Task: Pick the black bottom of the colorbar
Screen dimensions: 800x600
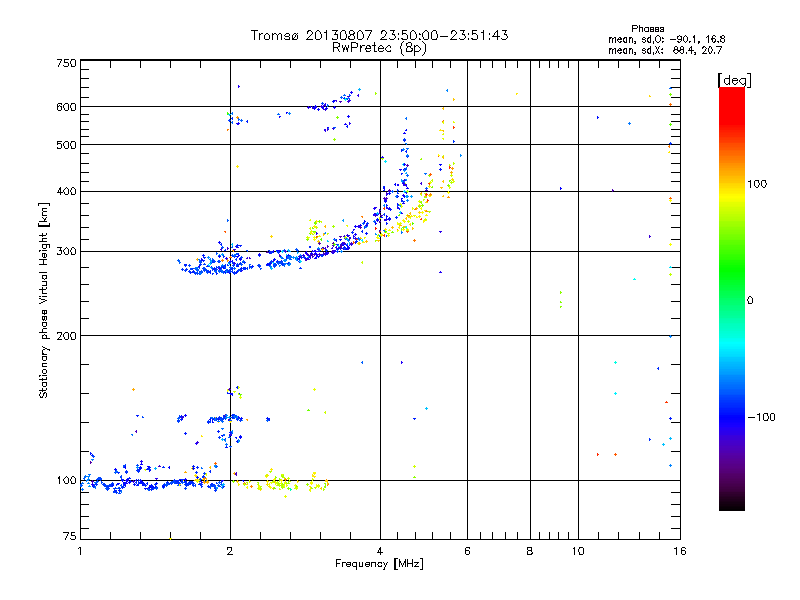Action: [732, 503]
